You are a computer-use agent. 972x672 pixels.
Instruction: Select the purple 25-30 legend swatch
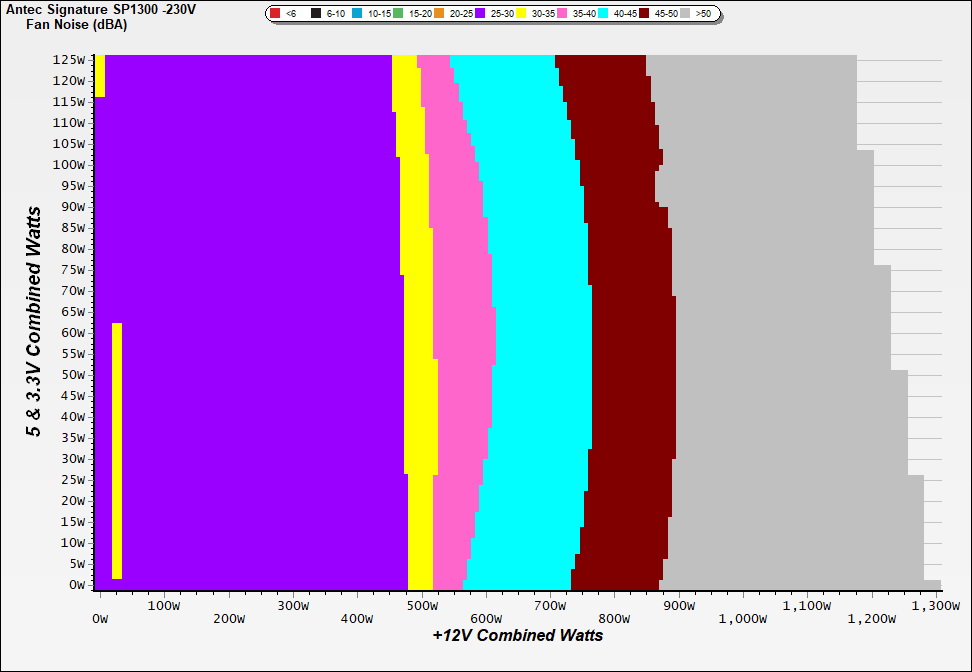click(481, 14)
